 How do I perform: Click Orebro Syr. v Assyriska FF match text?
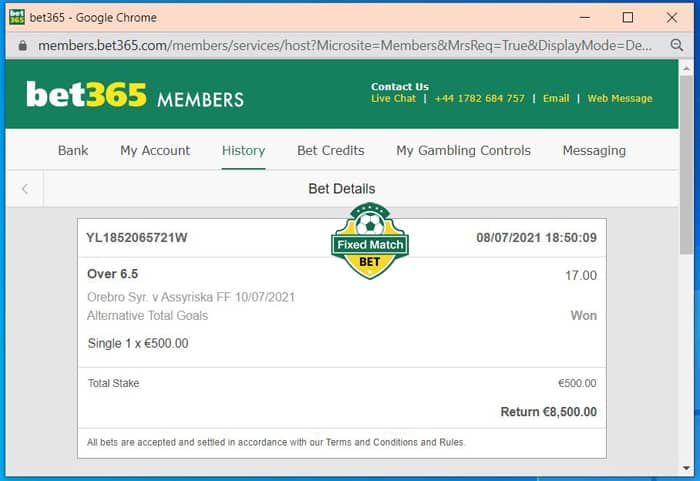coord(191,297)
